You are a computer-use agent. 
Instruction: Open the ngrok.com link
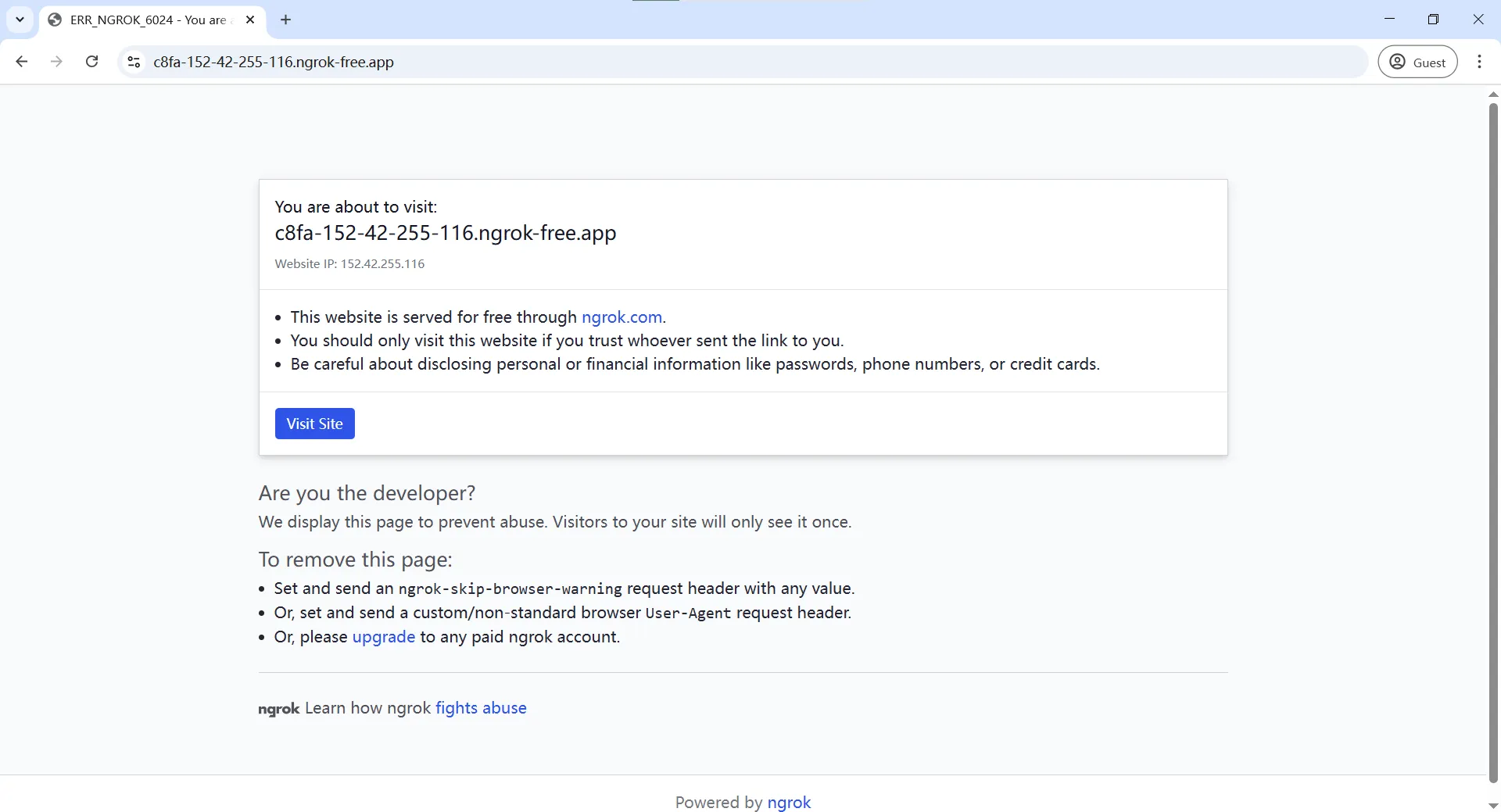622,317
